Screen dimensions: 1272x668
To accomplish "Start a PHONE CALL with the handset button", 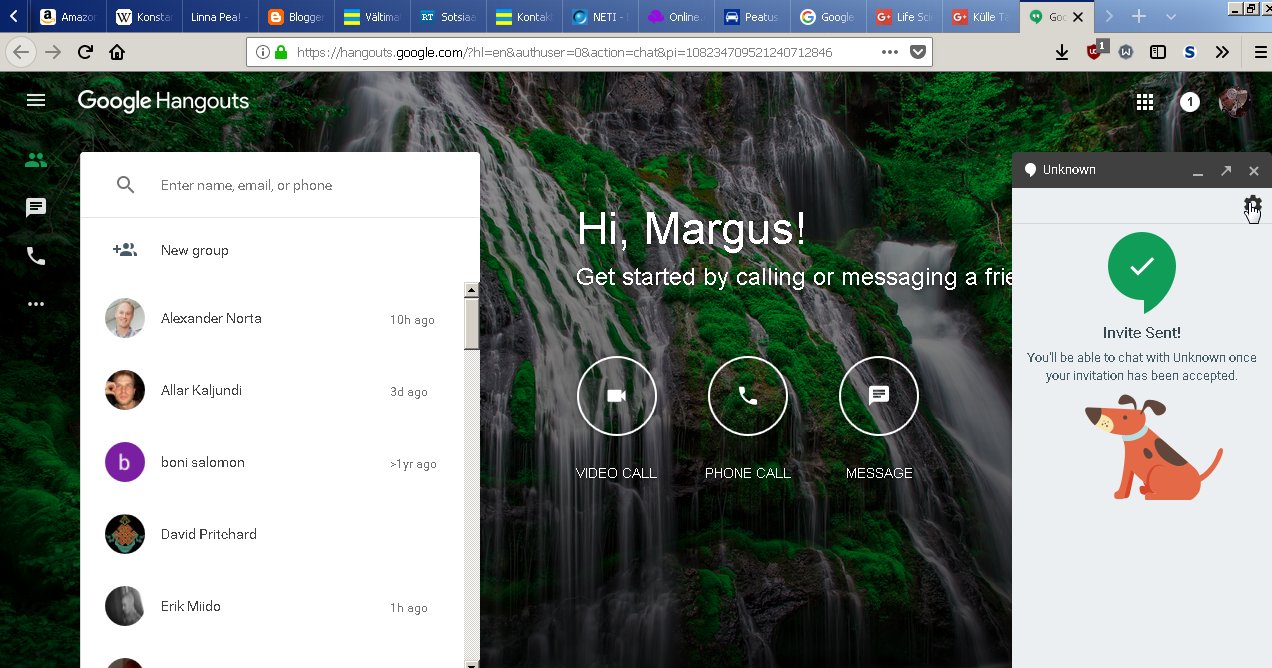I will [x=748, y=396].
